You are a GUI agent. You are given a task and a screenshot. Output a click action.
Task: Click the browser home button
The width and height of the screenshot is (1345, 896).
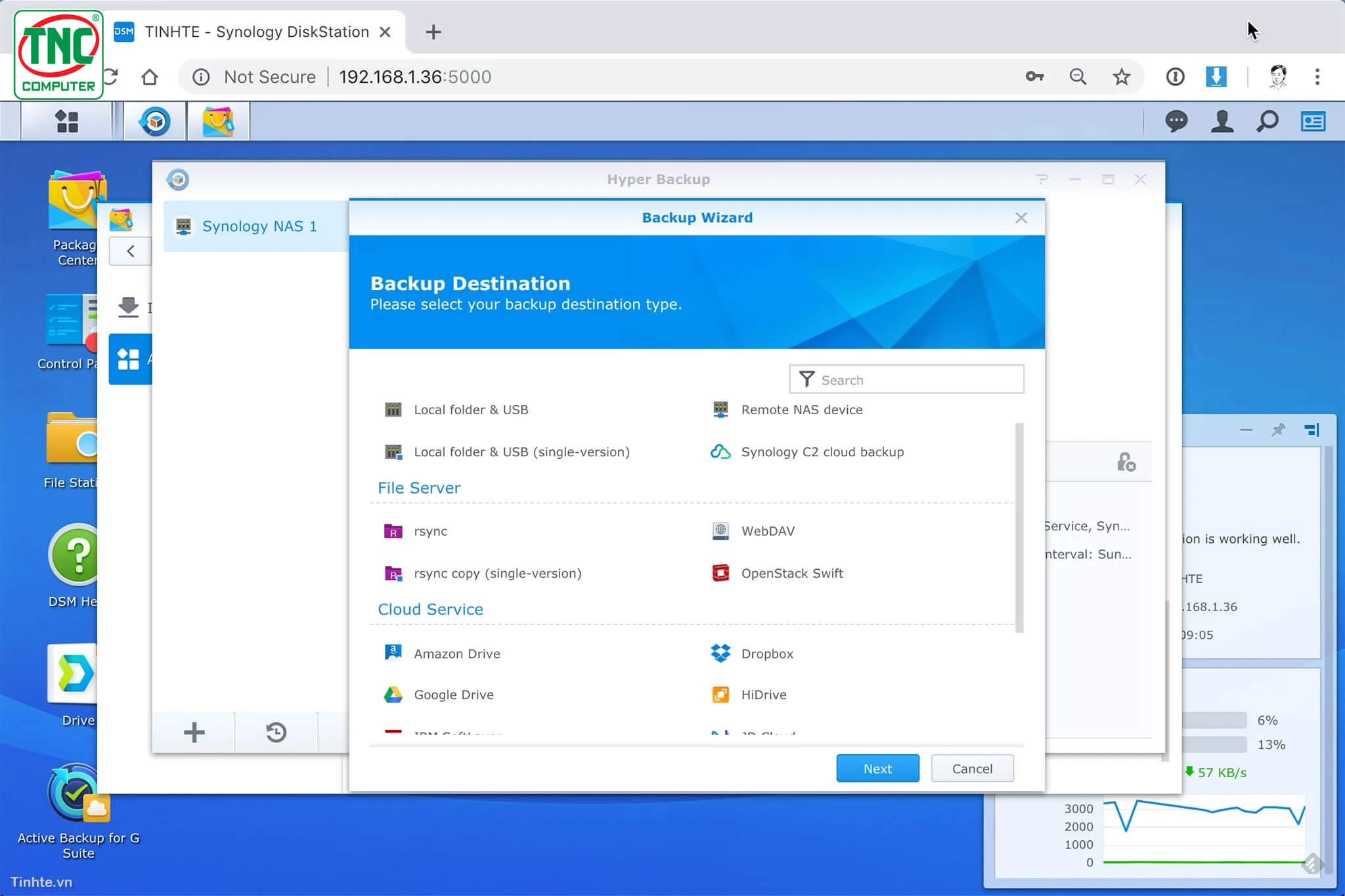click(149, 77)
